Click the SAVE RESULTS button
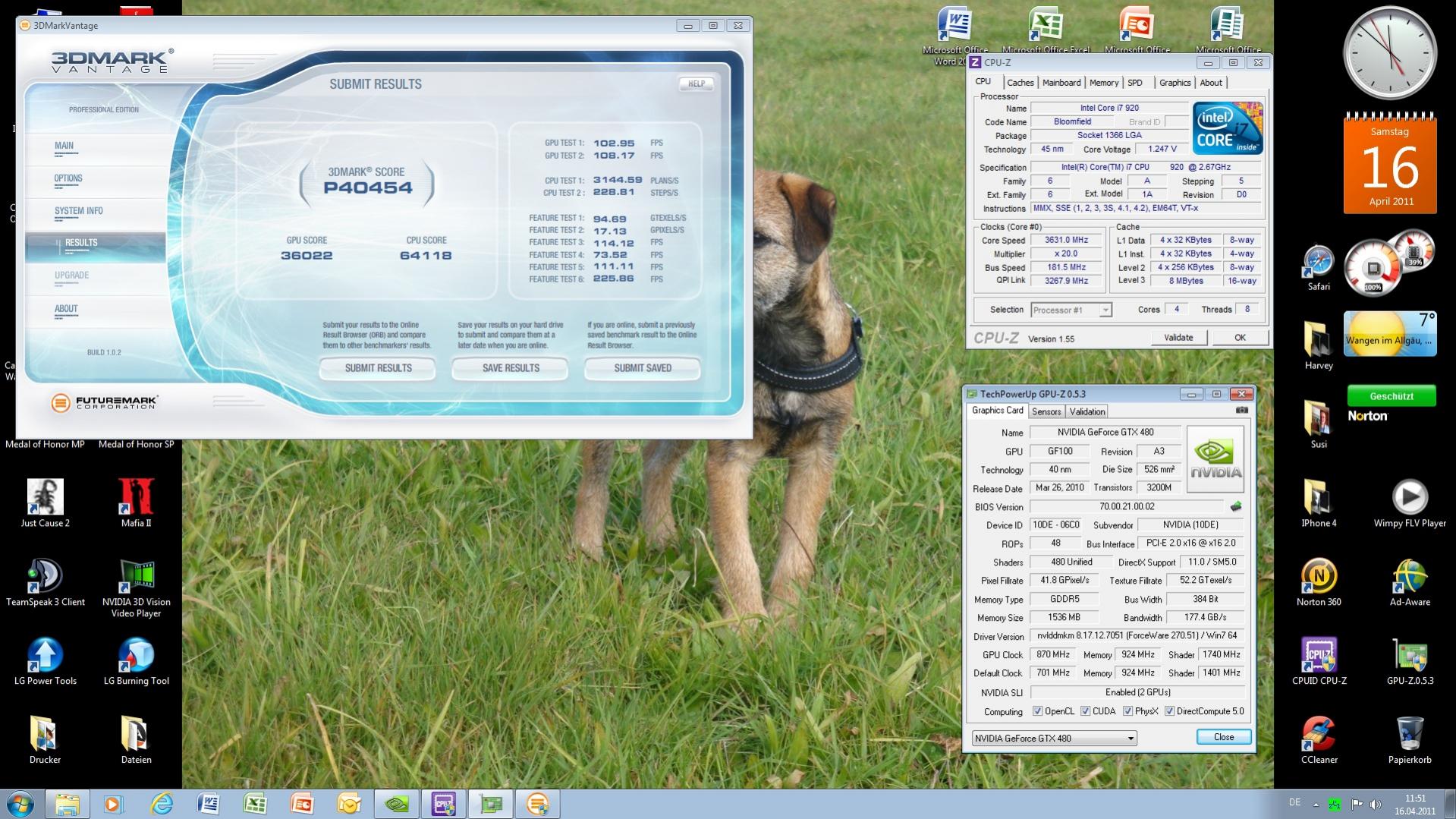The width and height of the screenshot is (1456, 819). click(x=511, y=368)
